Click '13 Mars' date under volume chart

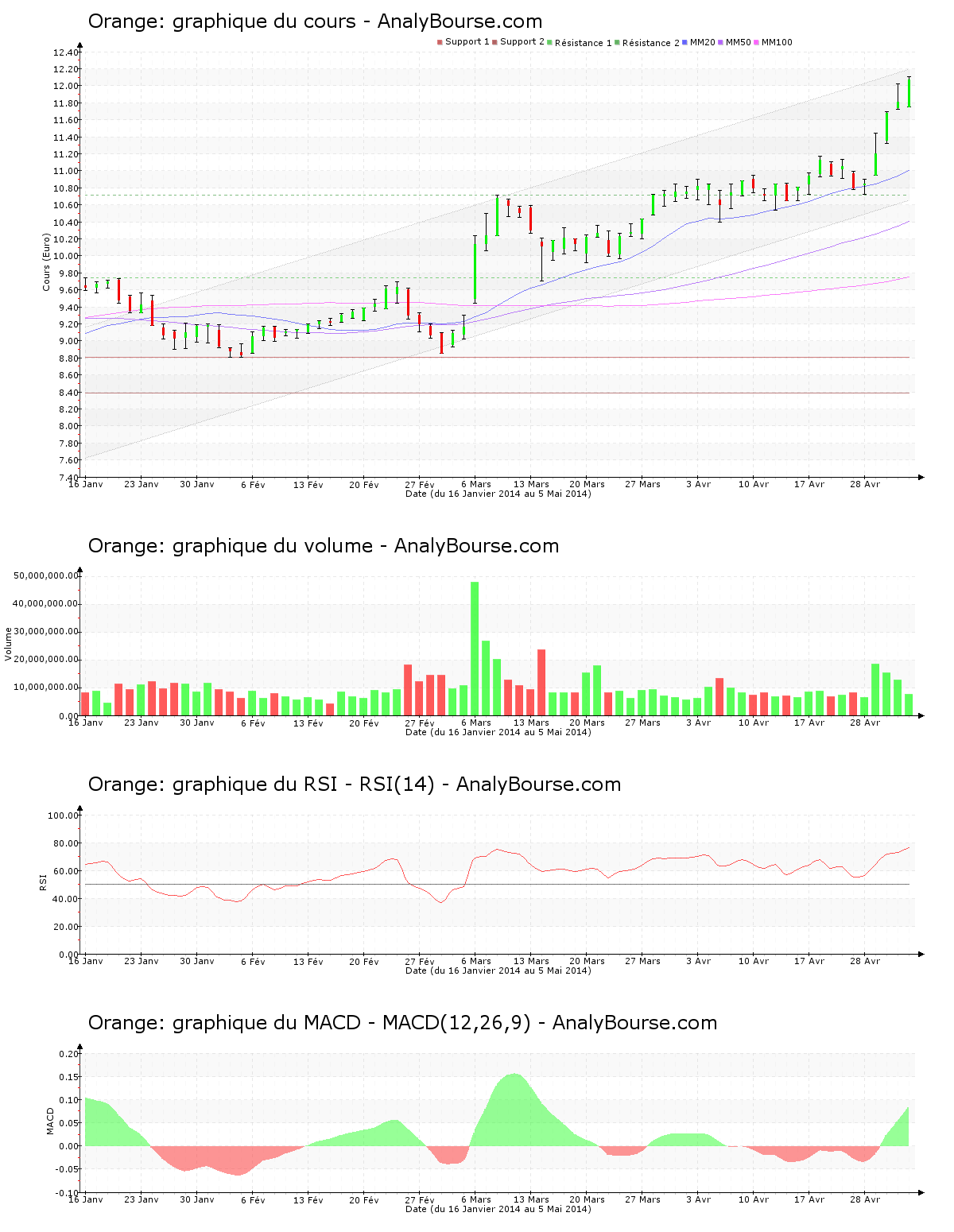click(531, 723)
